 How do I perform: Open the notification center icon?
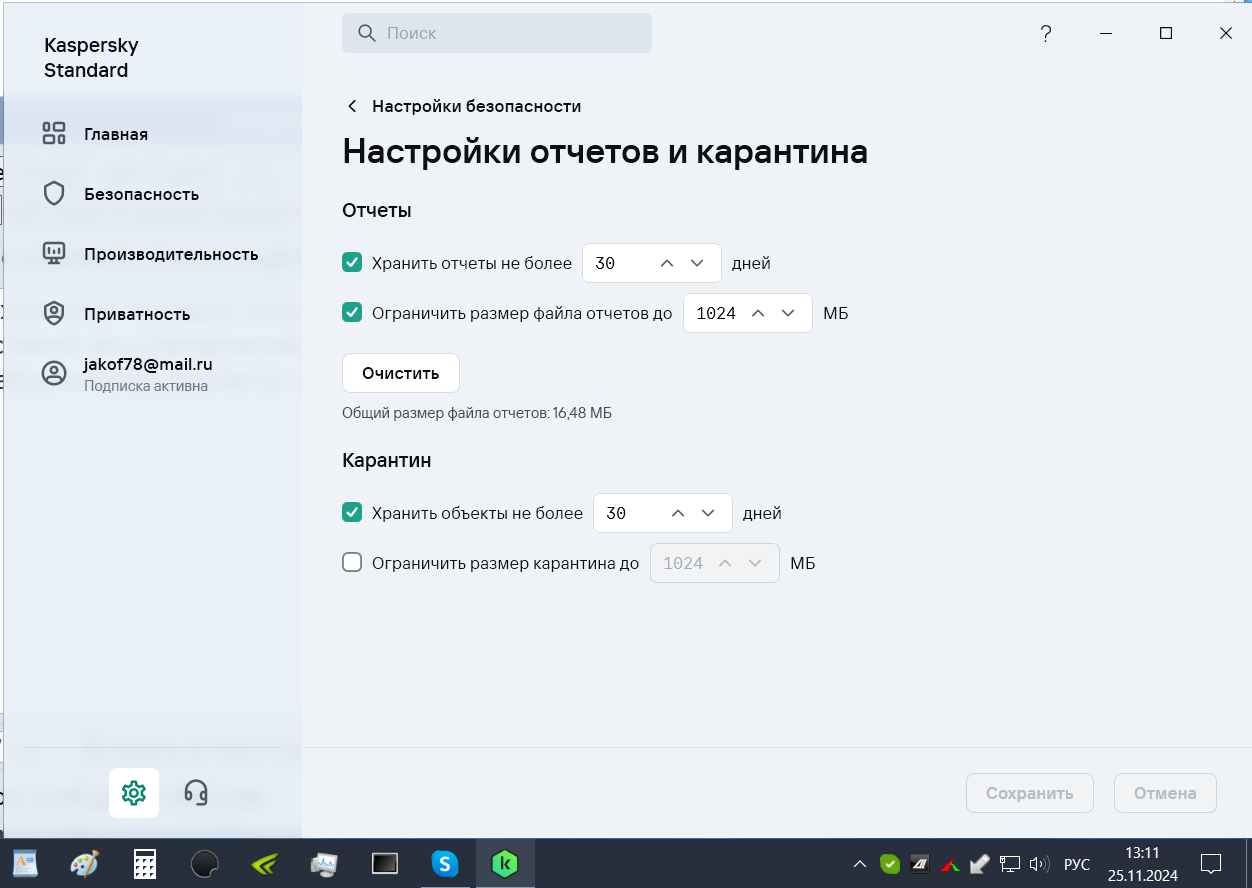(x=1211, y=864)
